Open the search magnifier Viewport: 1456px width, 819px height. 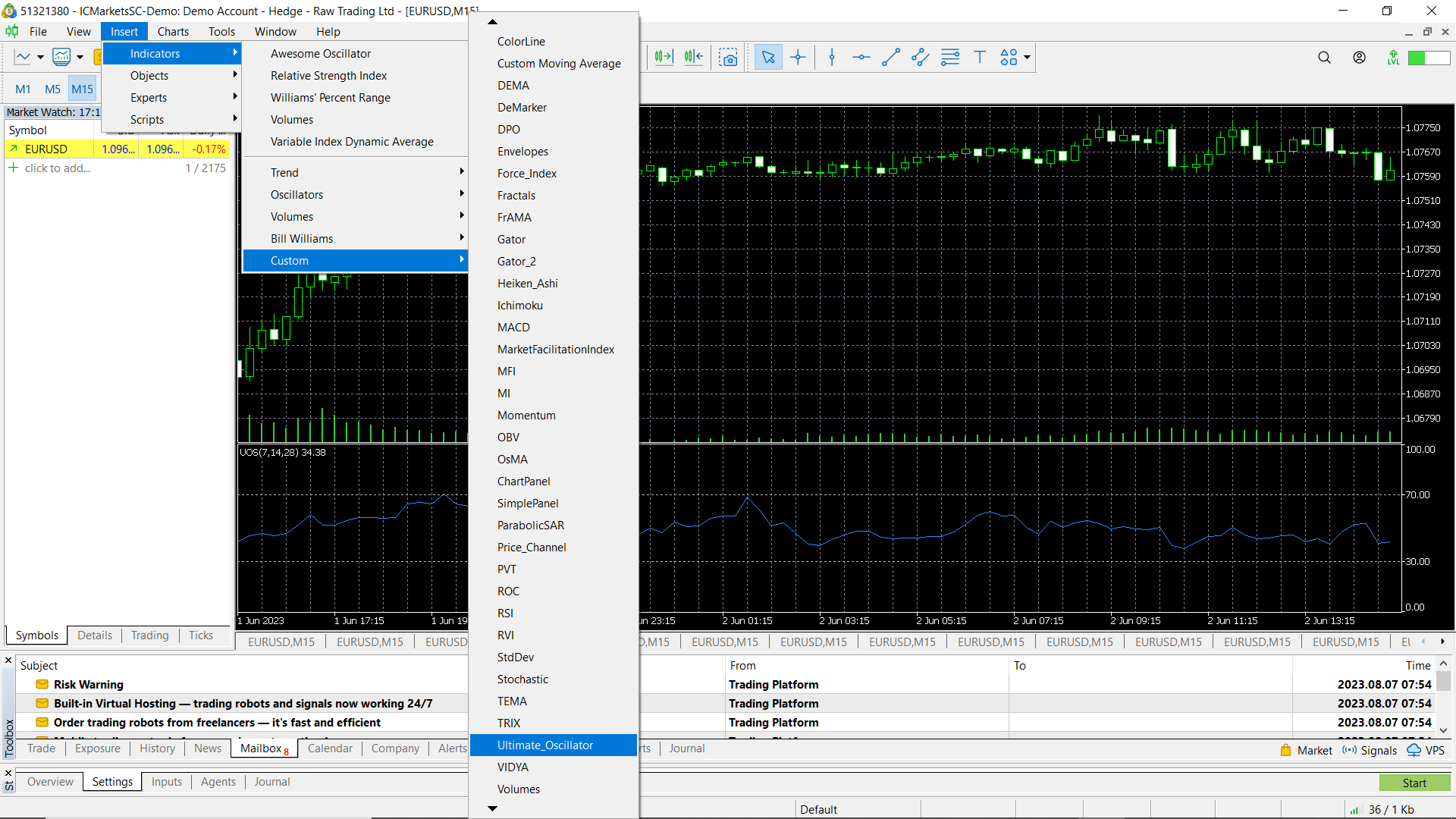point(1324,58)
